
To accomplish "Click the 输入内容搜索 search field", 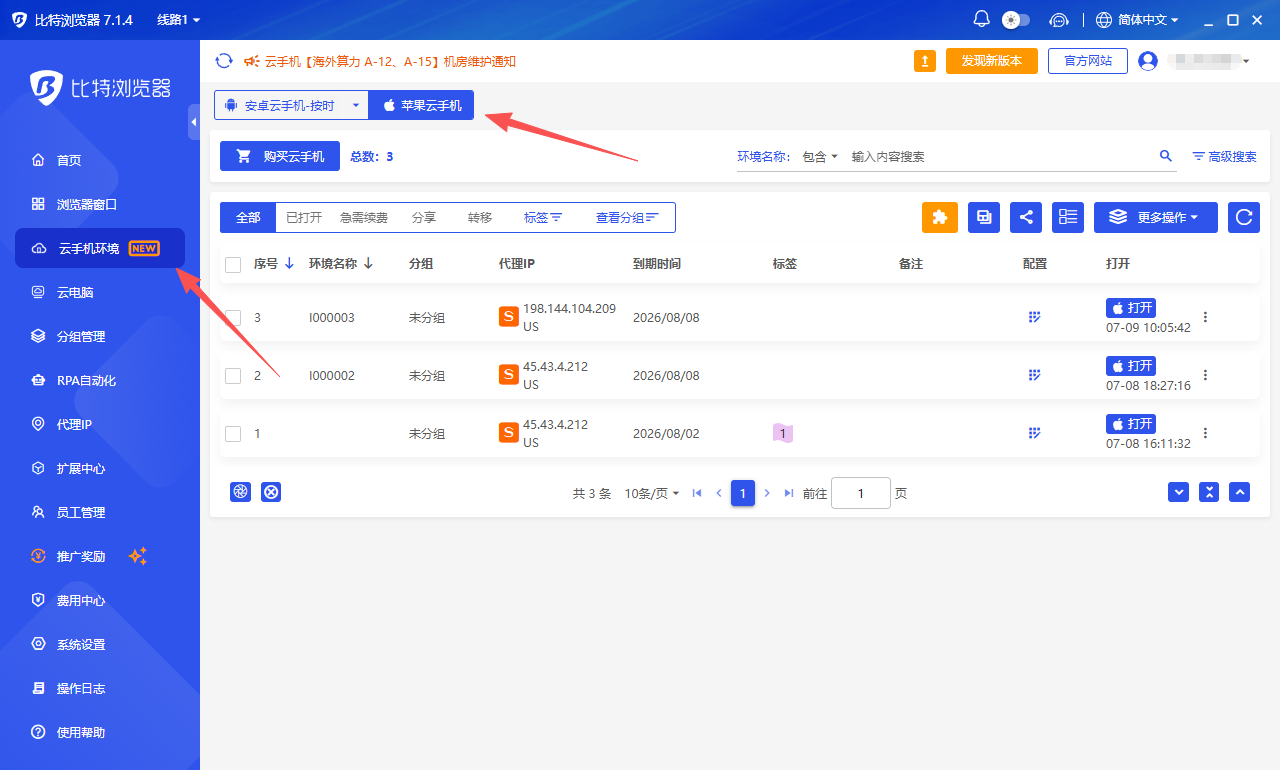I will pyautogui.click(x=1000, y=157).
